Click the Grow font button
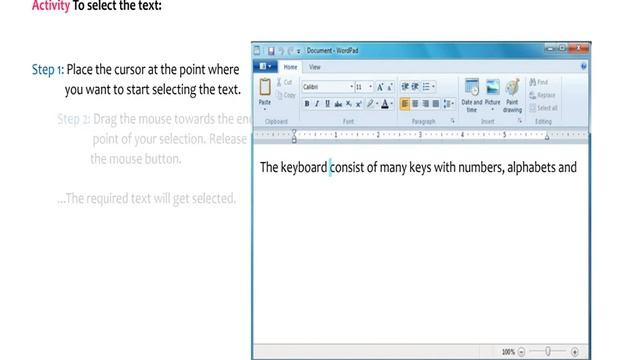The height and width of the screenshot is (360, 640). click(x=380, y=87)
